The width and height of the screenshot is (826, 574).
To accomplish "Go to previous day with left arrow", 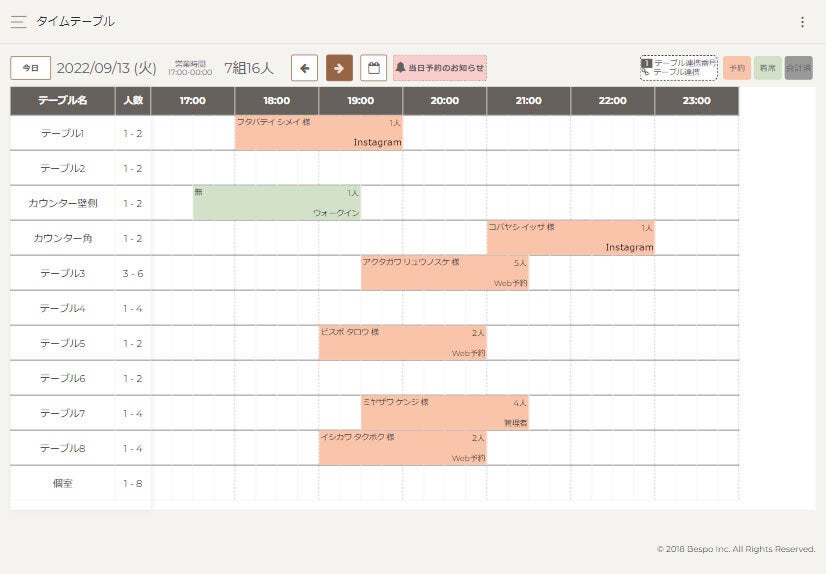I will 304,68.
